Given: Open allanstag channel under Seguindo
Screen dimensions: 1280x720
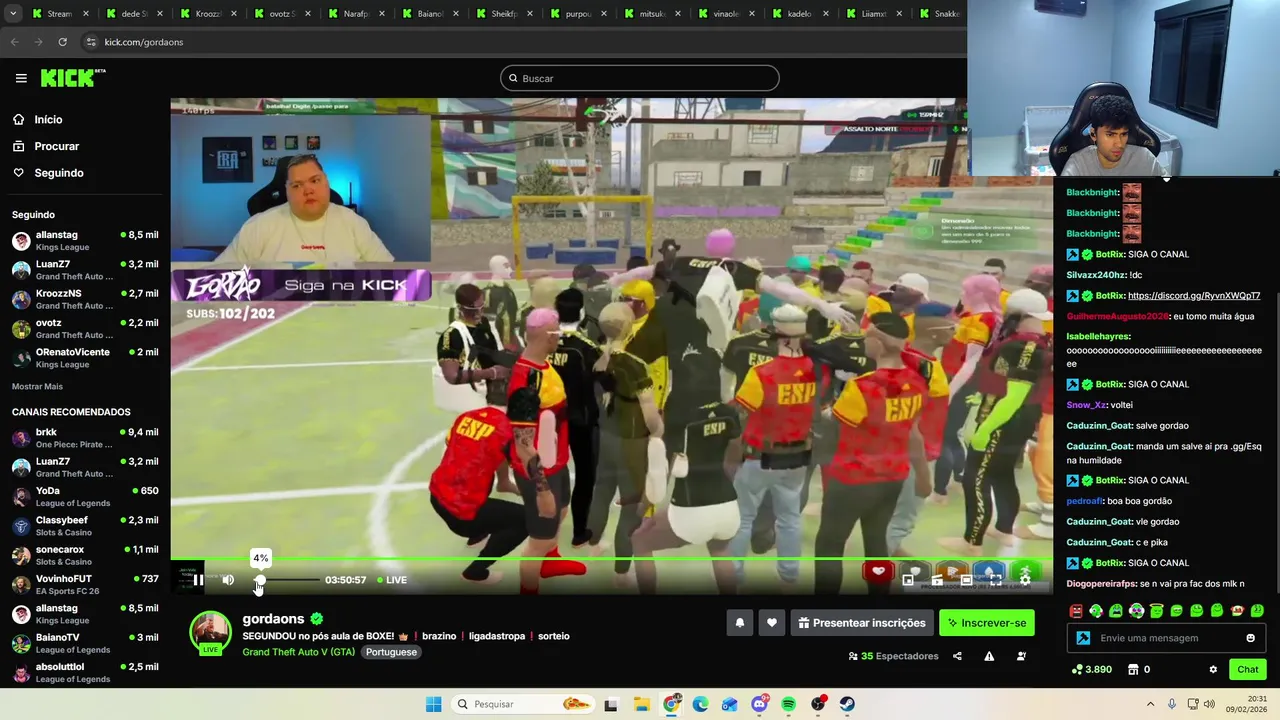Looking at the screenshot, I should click(x=85, y=241).
